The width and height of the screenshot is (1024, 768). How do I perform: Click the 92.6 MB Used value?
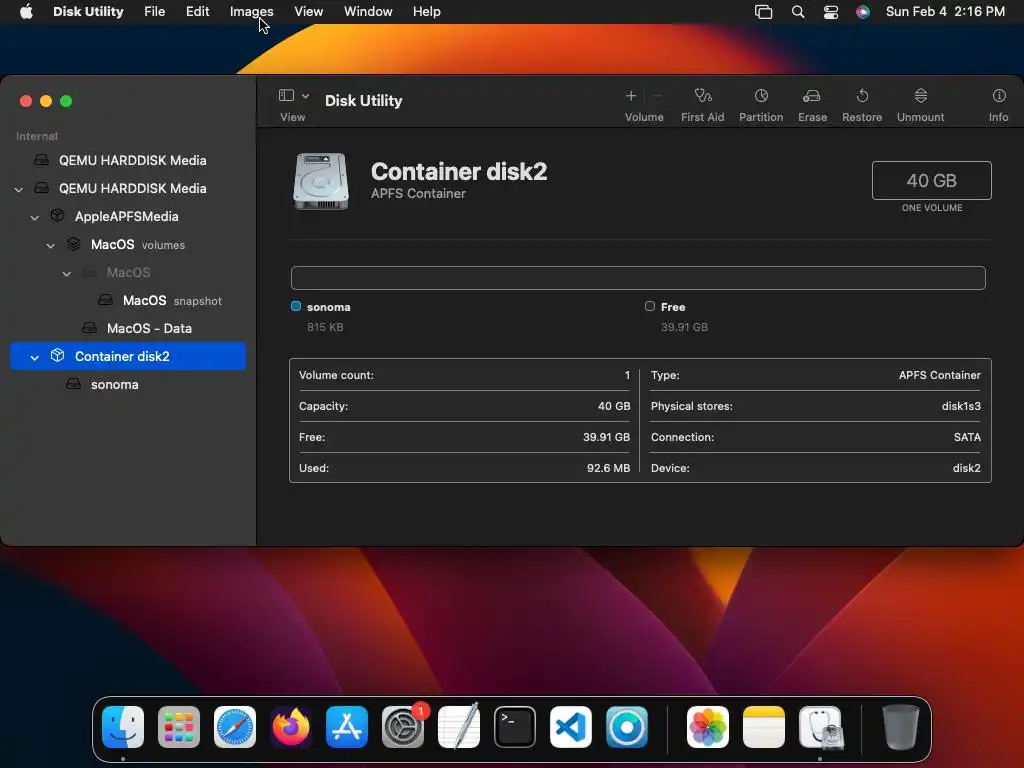point(608,468)
